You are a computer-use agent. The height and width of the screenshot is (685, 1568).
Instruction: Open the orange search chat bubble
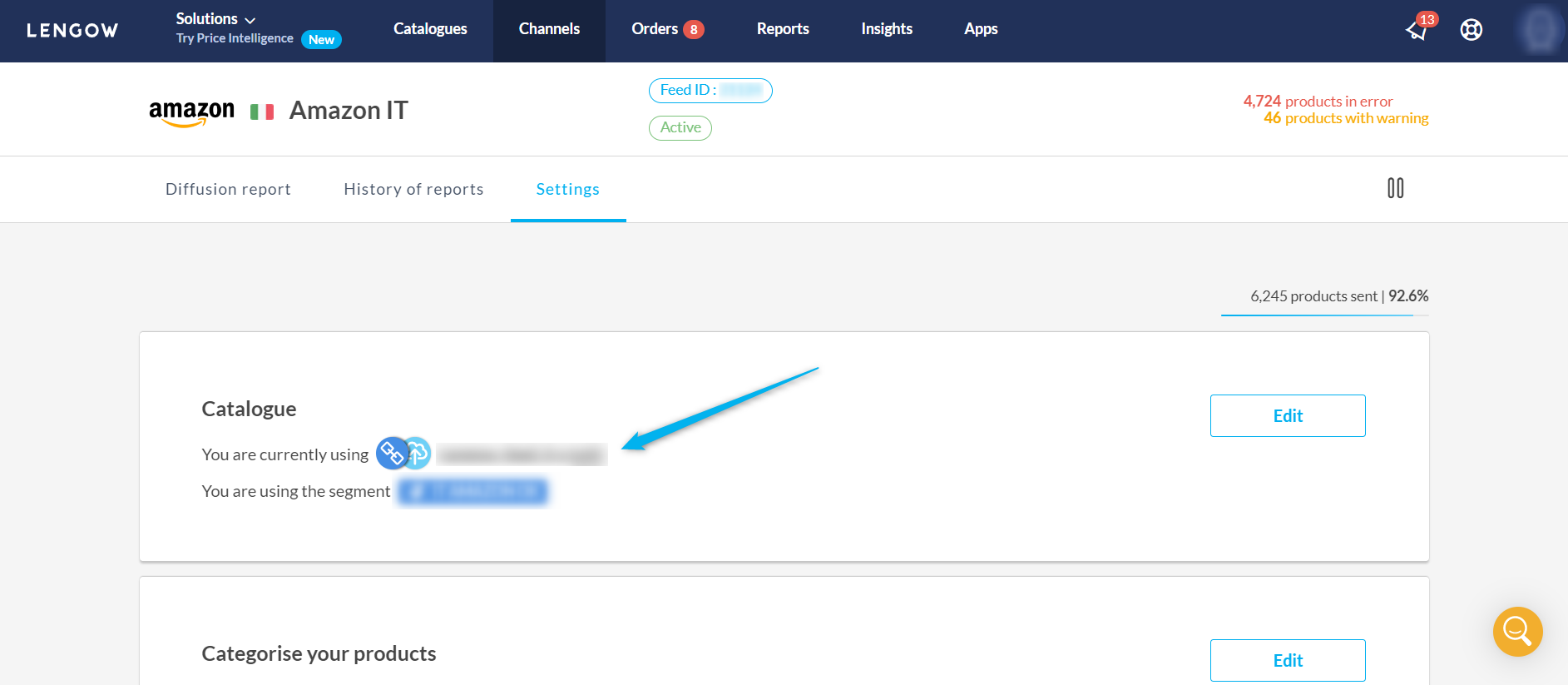[x=1517, y=631]
